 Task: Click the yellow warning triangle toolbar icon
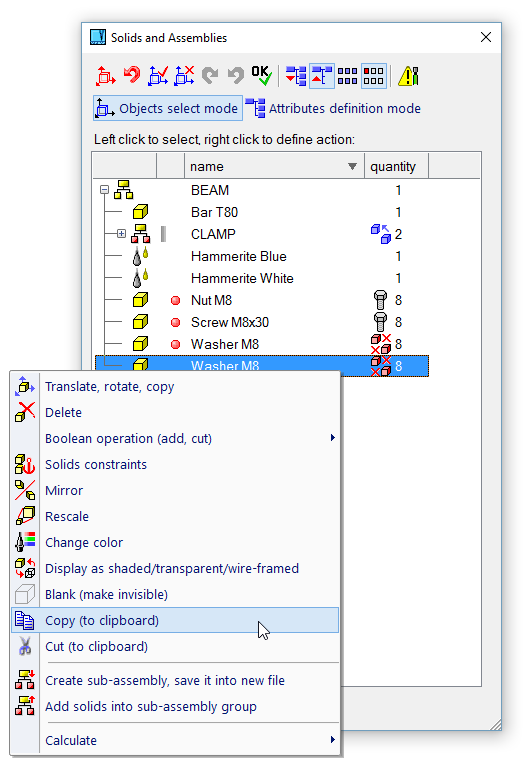409,76
